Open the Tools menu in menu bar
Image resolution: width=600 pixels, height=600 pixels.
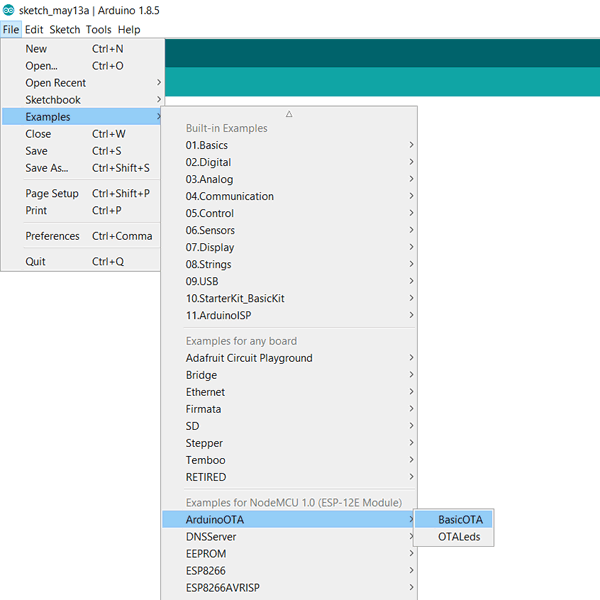(x=98, y=30)
